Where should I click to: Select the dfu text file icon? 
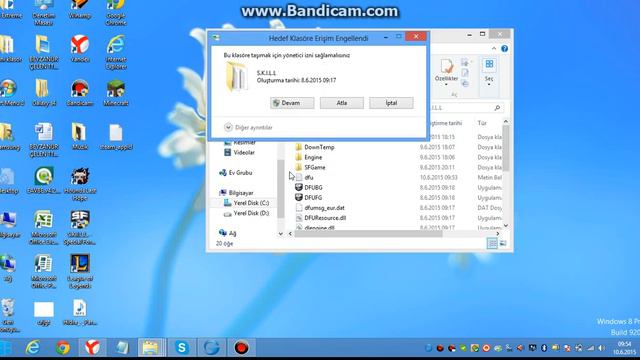point(299,177)
